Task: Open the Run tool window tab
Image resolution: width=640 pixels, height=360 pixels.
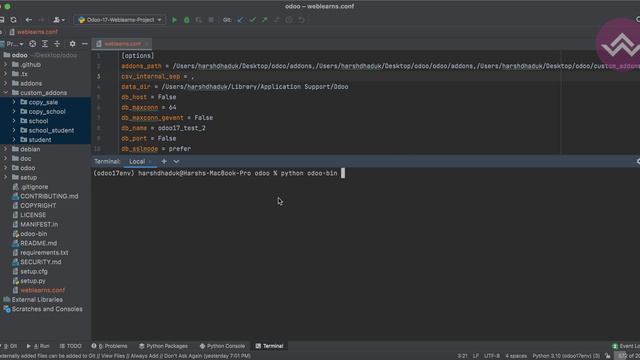Action: 38,346
